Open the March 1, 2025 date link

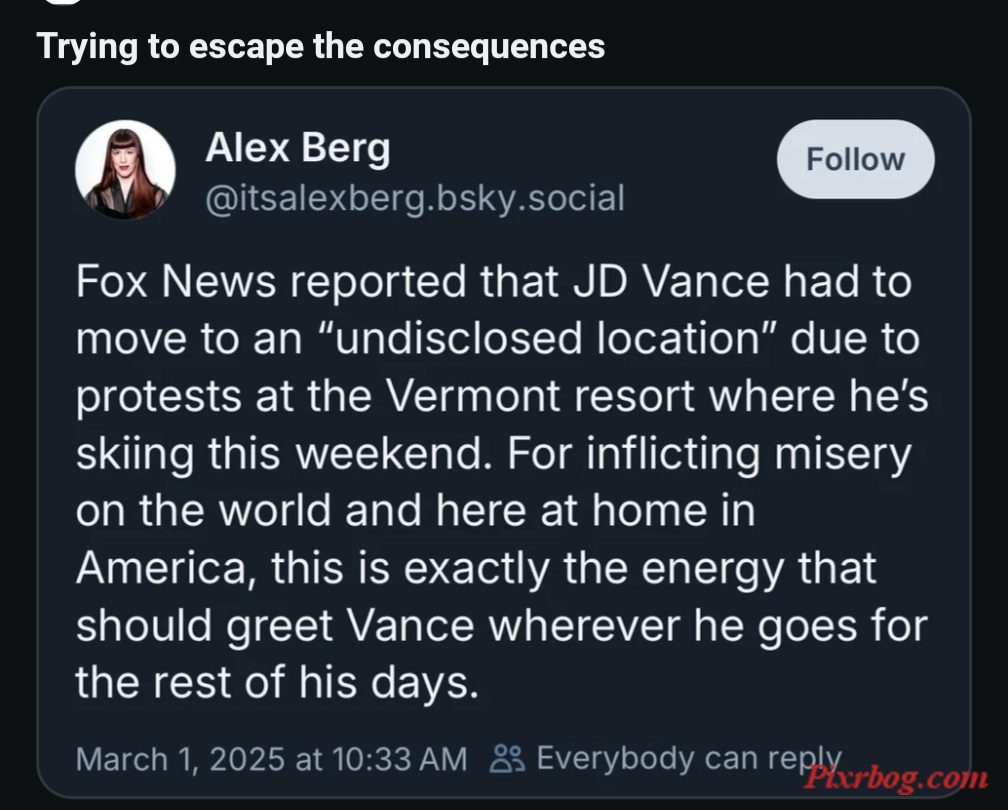(180, 759)
